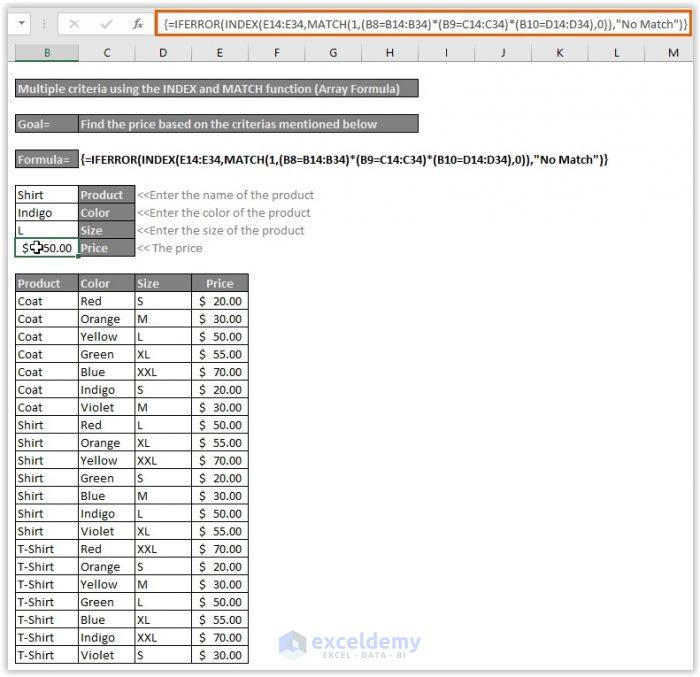Select the input cell containing 'Shirt' criteria
Screen dimensions: 700x677
[x=47, y=195]
